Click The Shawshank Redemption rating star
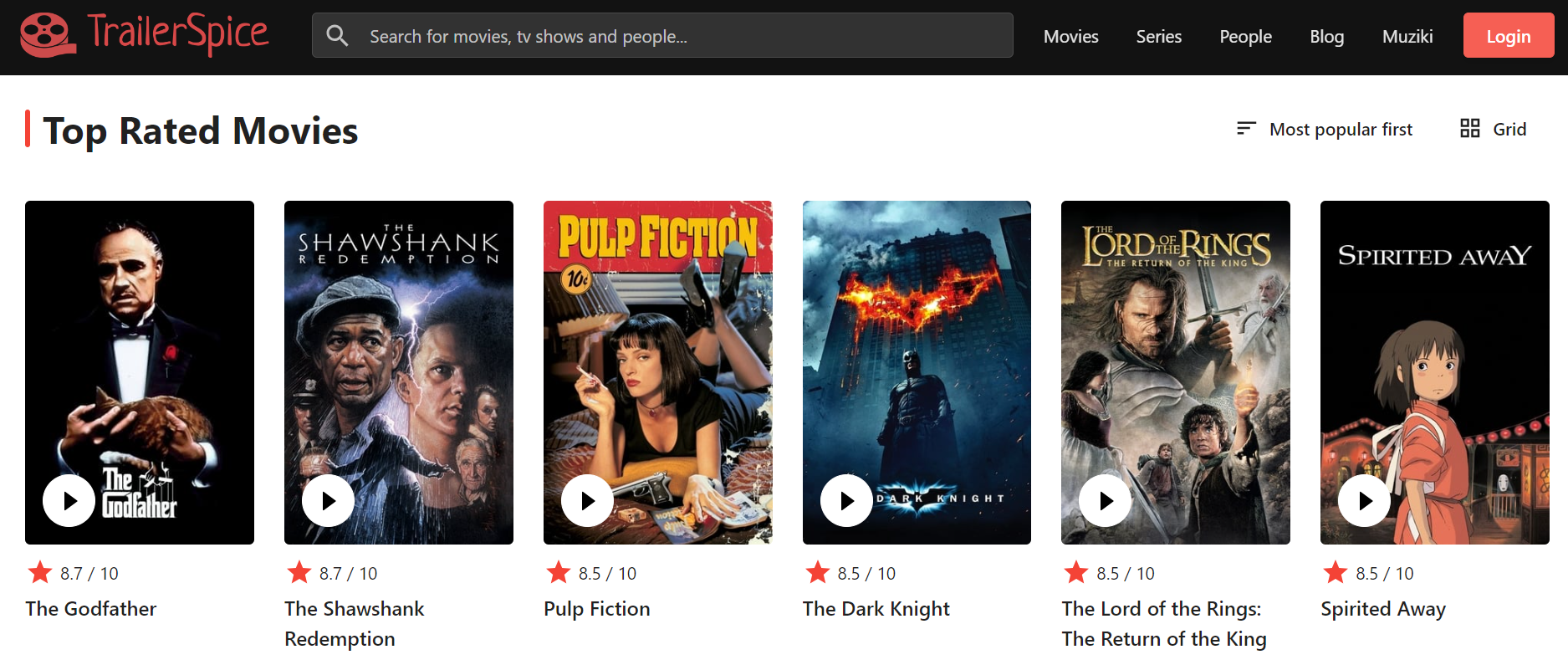 [299, 572]
